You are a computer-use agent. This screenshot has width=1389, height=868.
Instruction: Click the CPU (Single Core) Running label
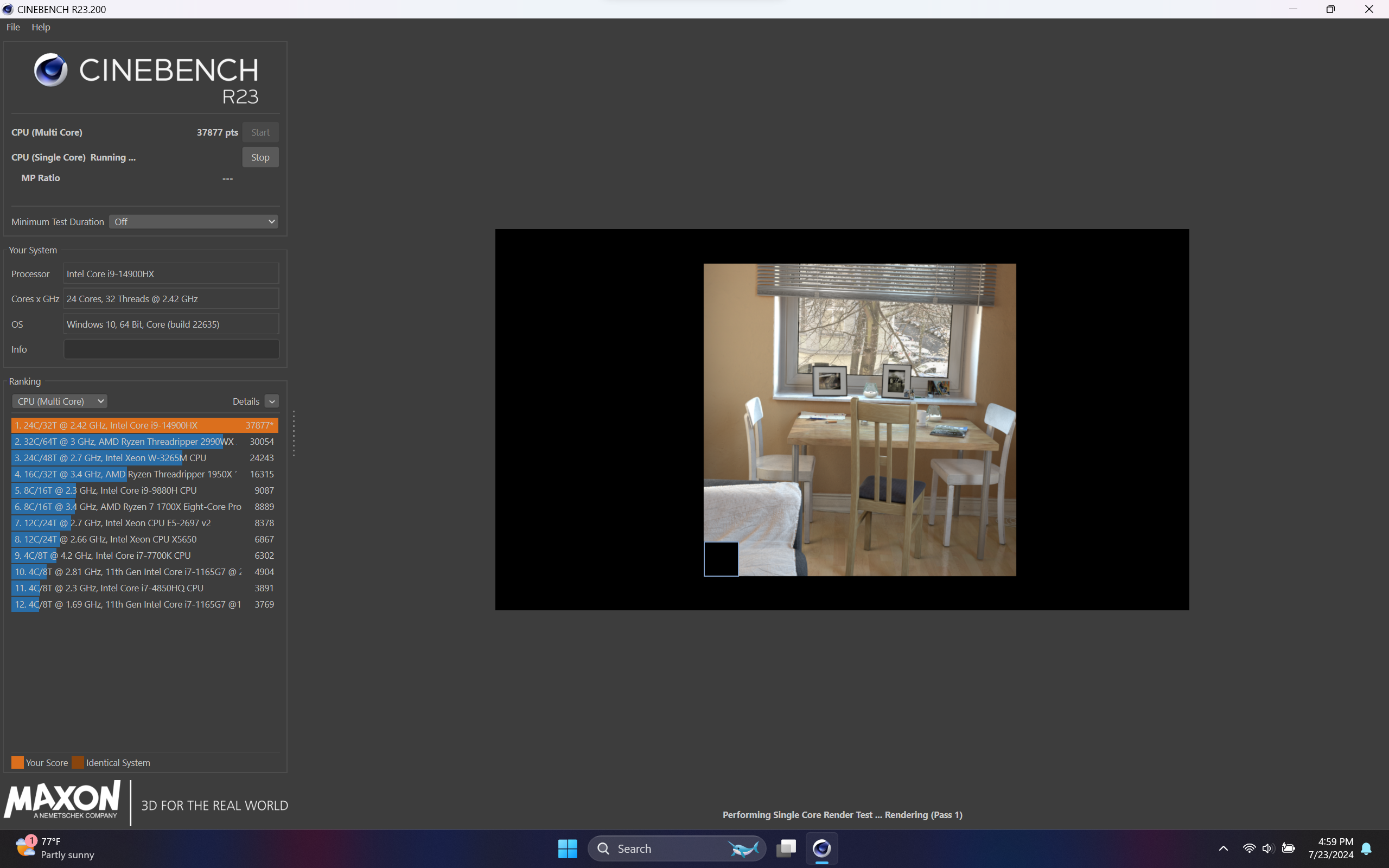pos(73,157)
